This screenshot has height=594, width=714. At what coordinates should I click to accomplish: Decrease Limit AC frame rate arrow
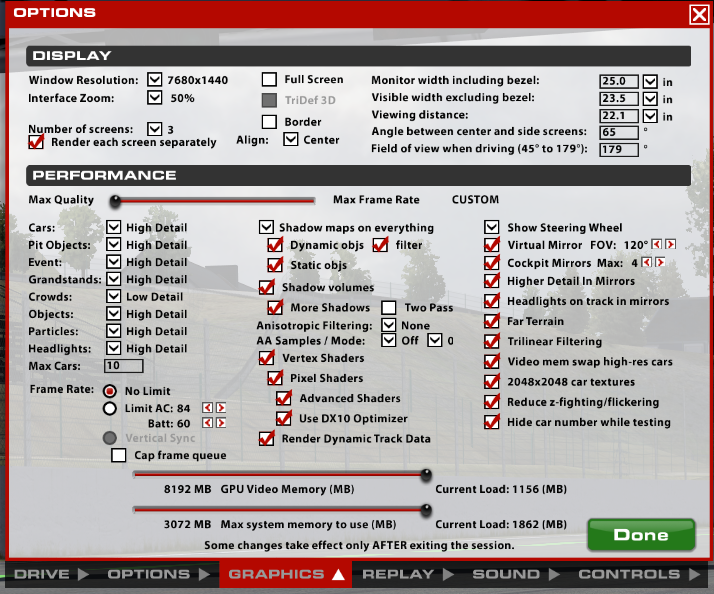click(207, 408)
